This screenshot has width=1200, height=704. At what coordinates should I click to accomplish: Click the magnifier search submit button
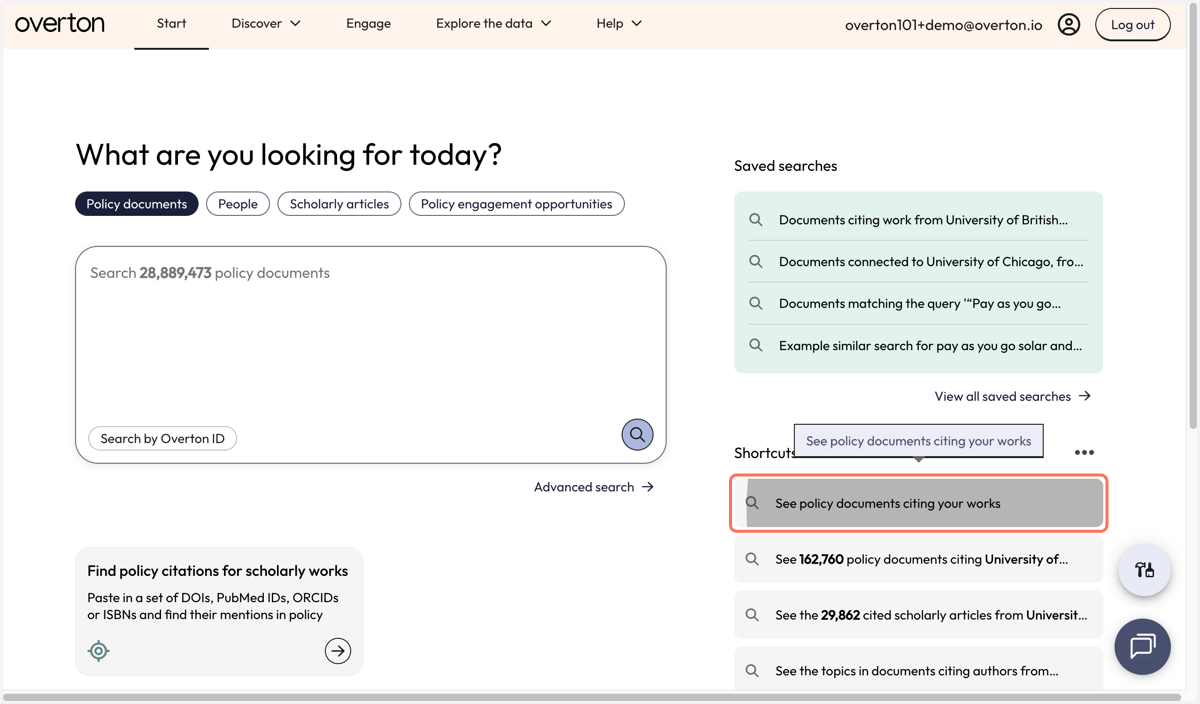click(637, 434)
